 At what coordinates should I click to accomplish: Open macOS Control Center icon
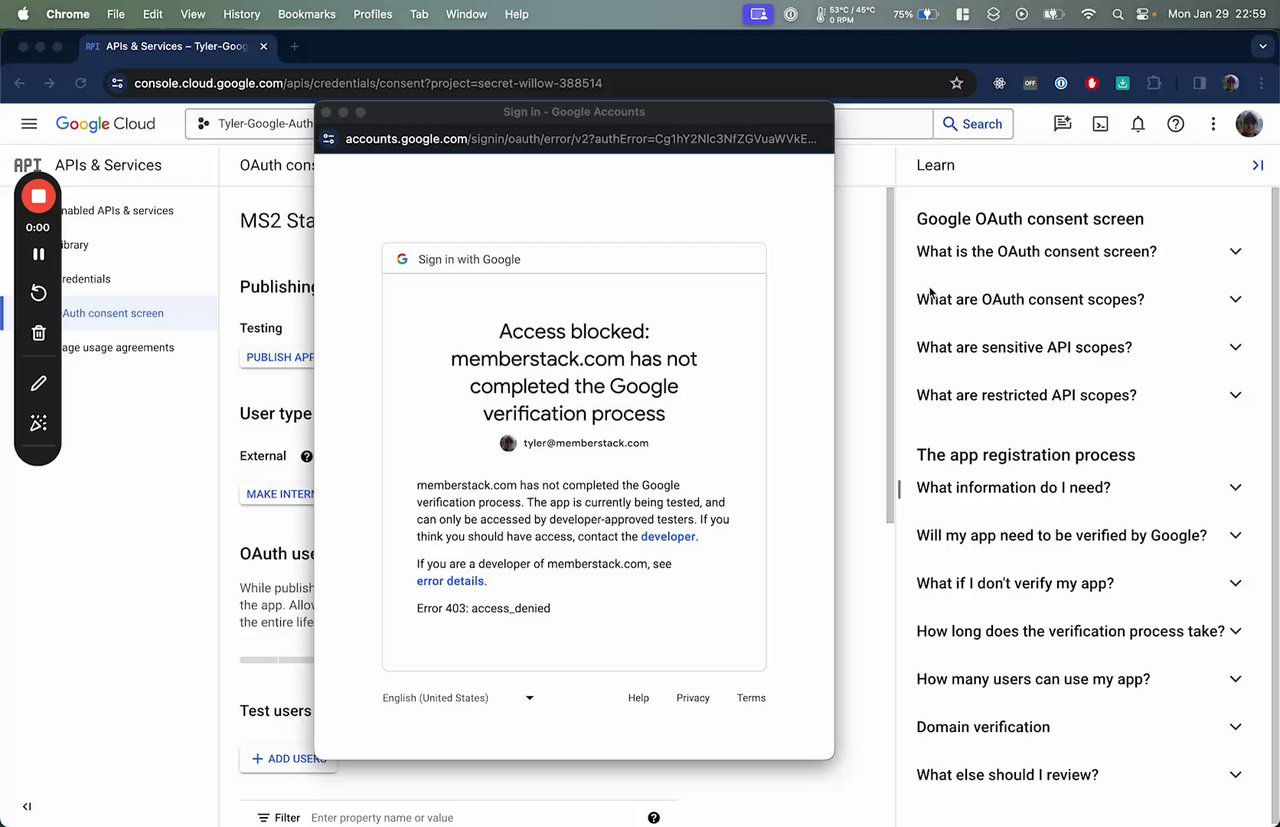[x=1143, y=14]
